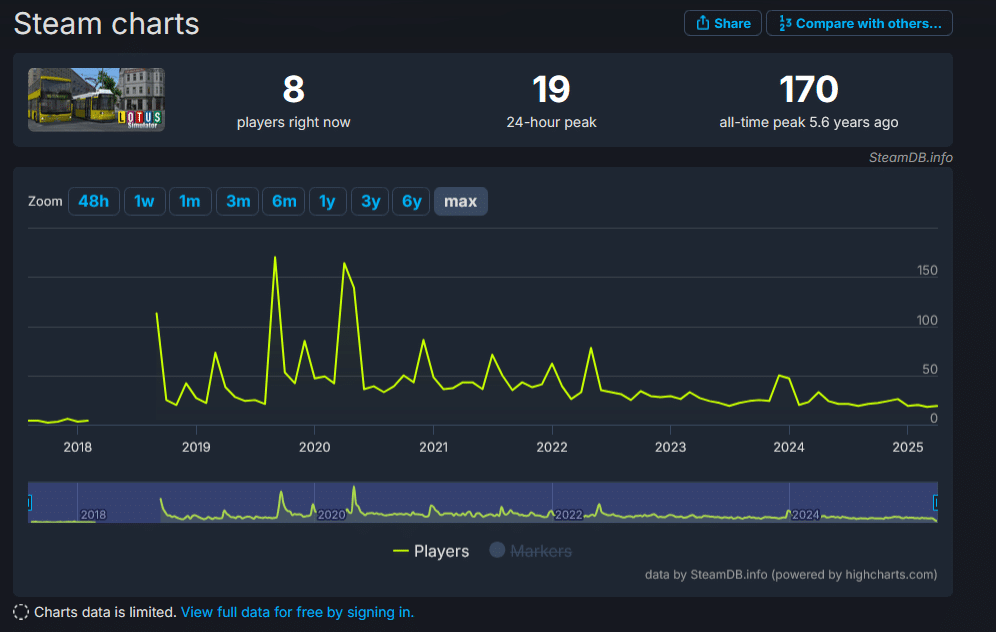Toggle the Players series in legend

coord(431,551)
